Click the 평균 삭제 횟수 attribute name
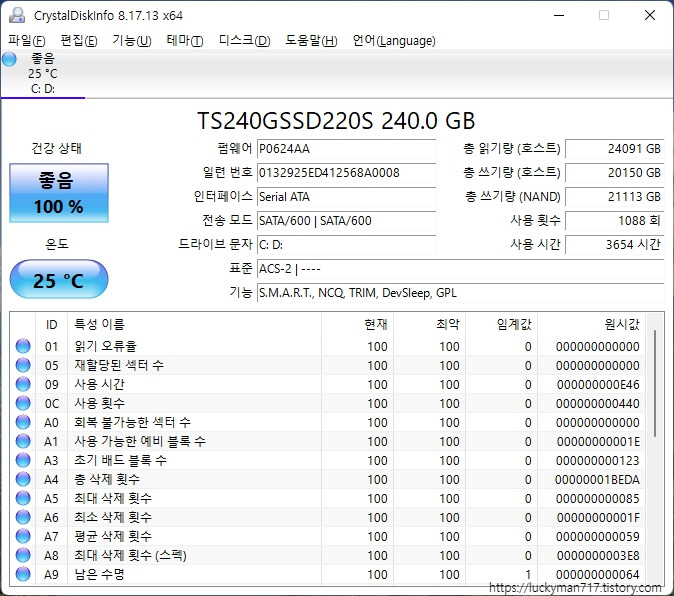This screenshot has width=674, height=596. [113, 536]
